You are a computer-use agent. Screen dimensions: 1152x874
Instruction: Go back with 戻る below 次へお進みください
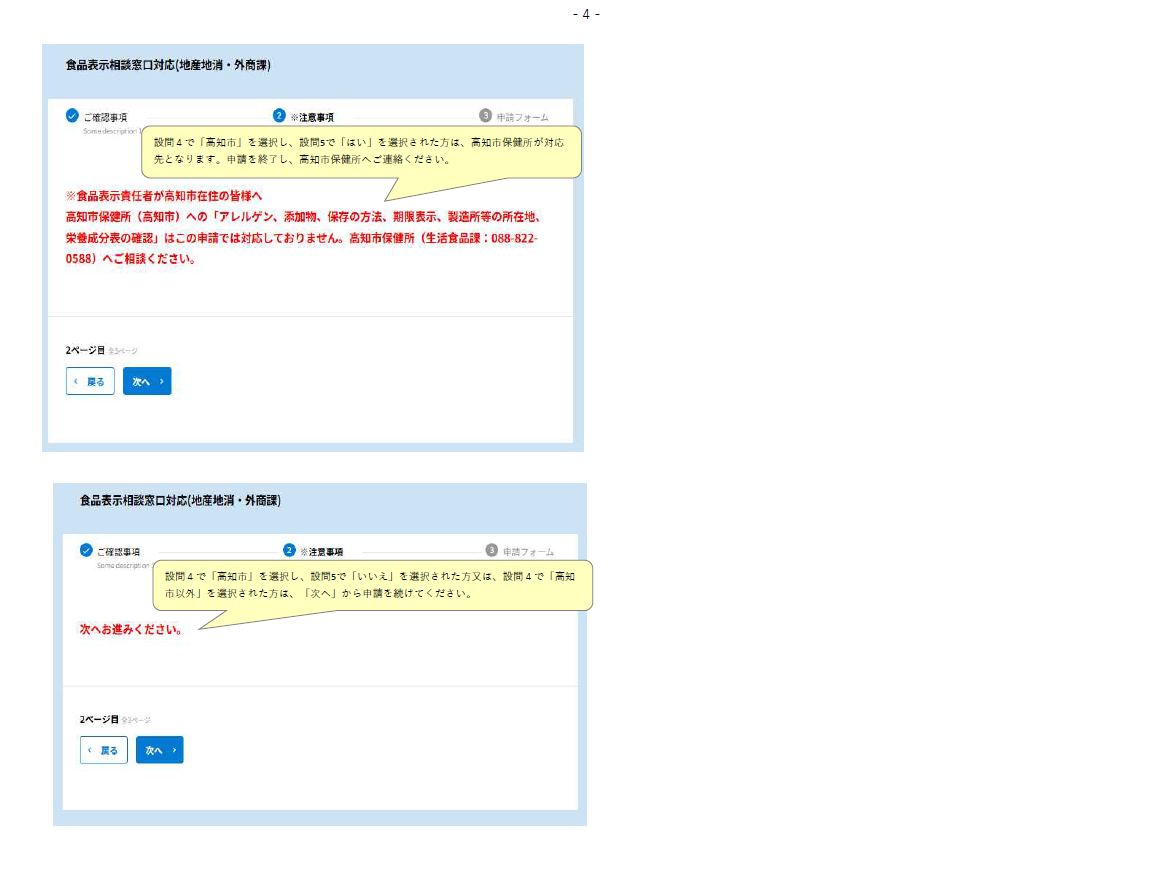coord(104,750)
